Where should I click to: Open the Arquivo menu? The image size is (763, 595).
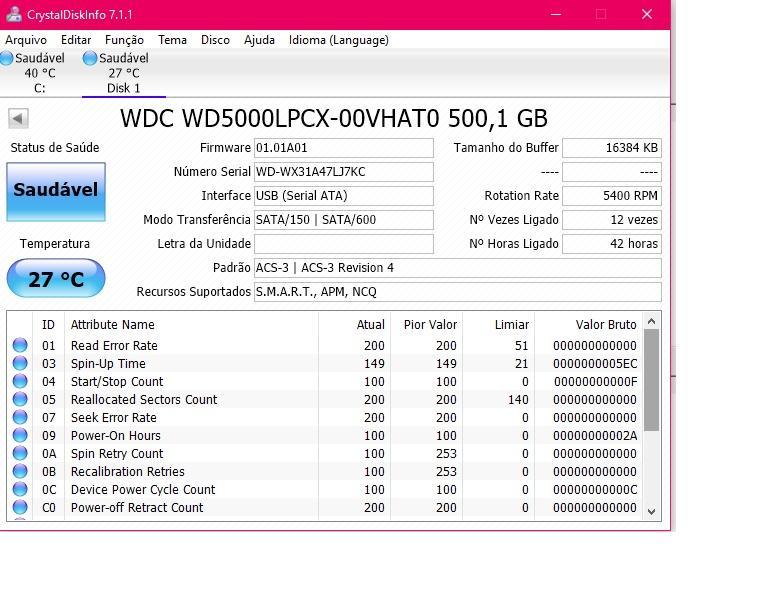coord(26,40)
